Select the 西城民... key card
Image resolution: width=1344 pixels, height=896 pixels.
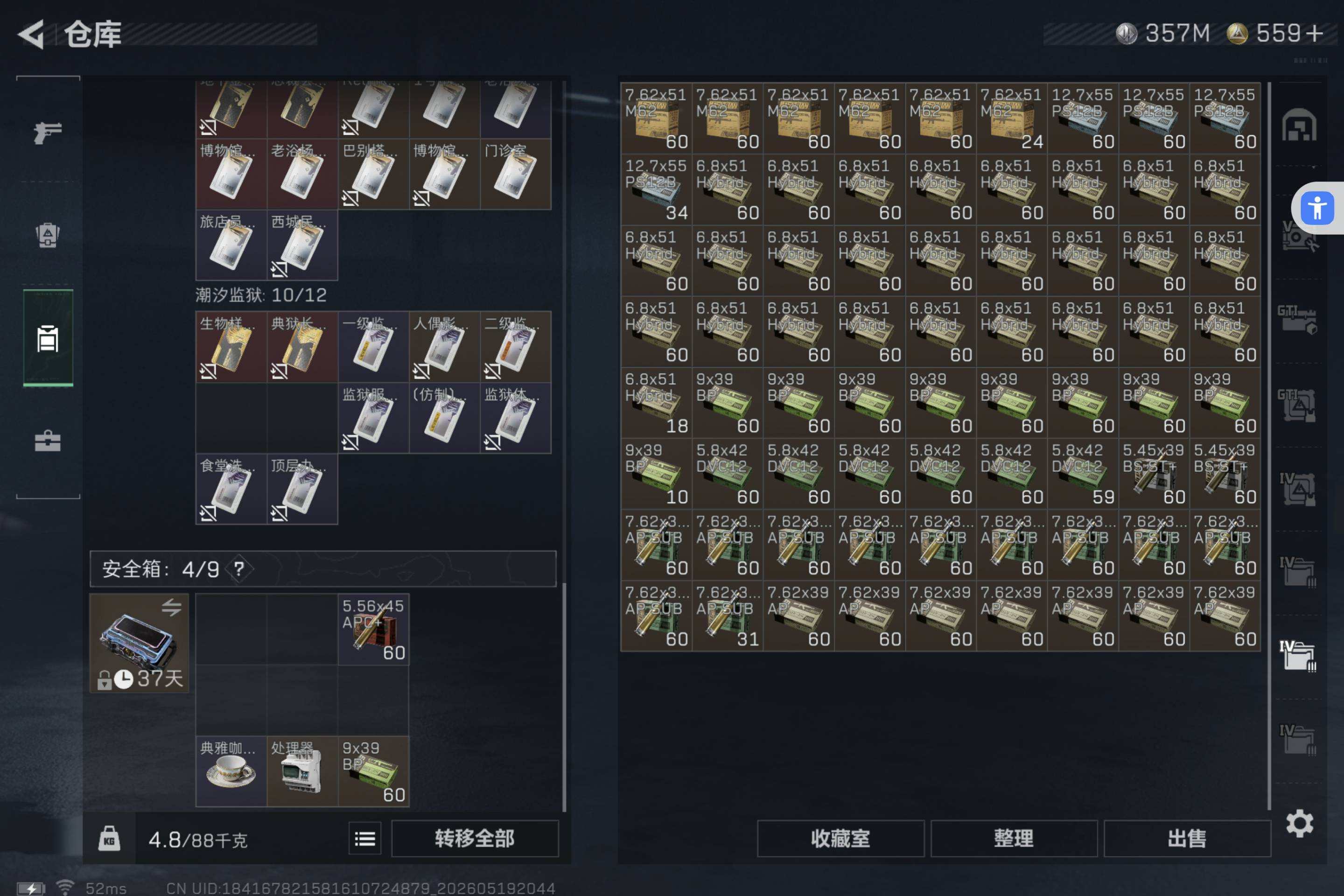(302, 245)
